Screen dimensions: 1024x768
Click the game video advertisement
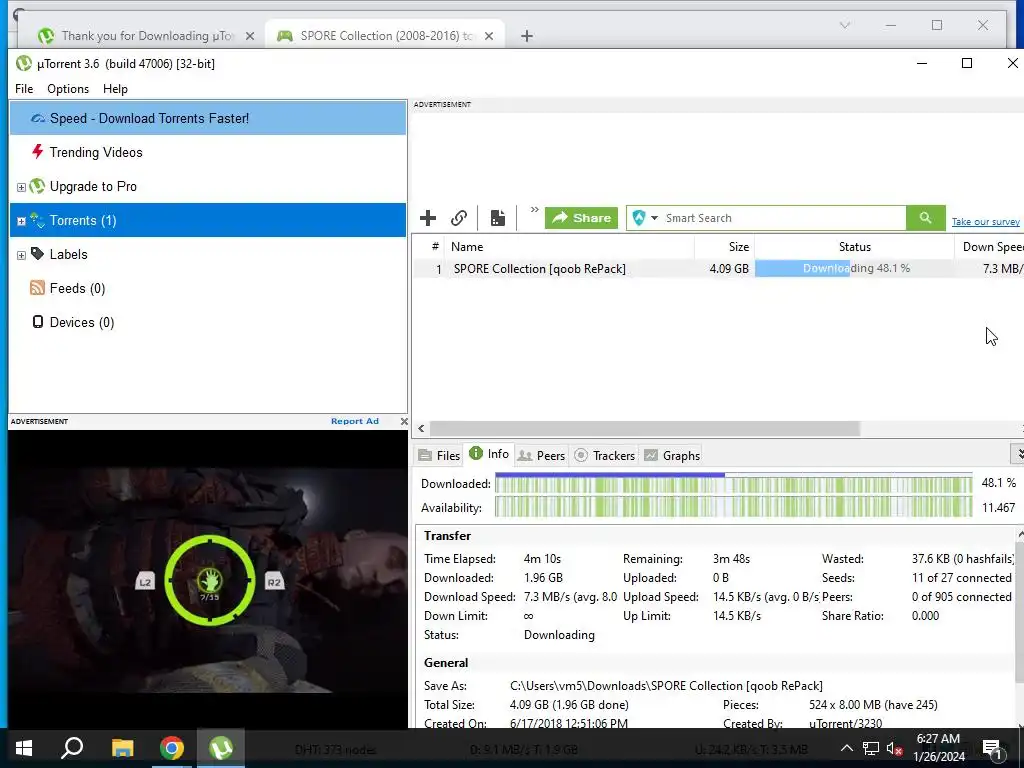pos(208,579)
